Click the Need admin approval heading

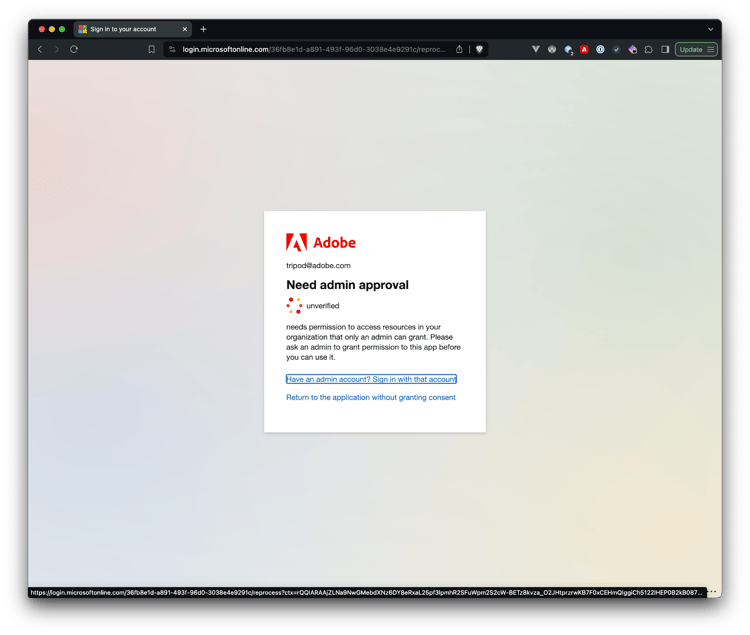(347, 285)
